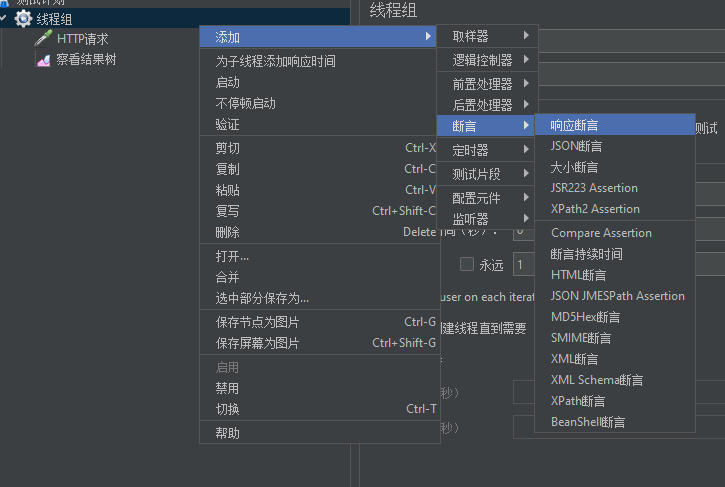Expand the 测试片段 submenu
This screenshot has width=725, height=487.
(x=485, y=174)
